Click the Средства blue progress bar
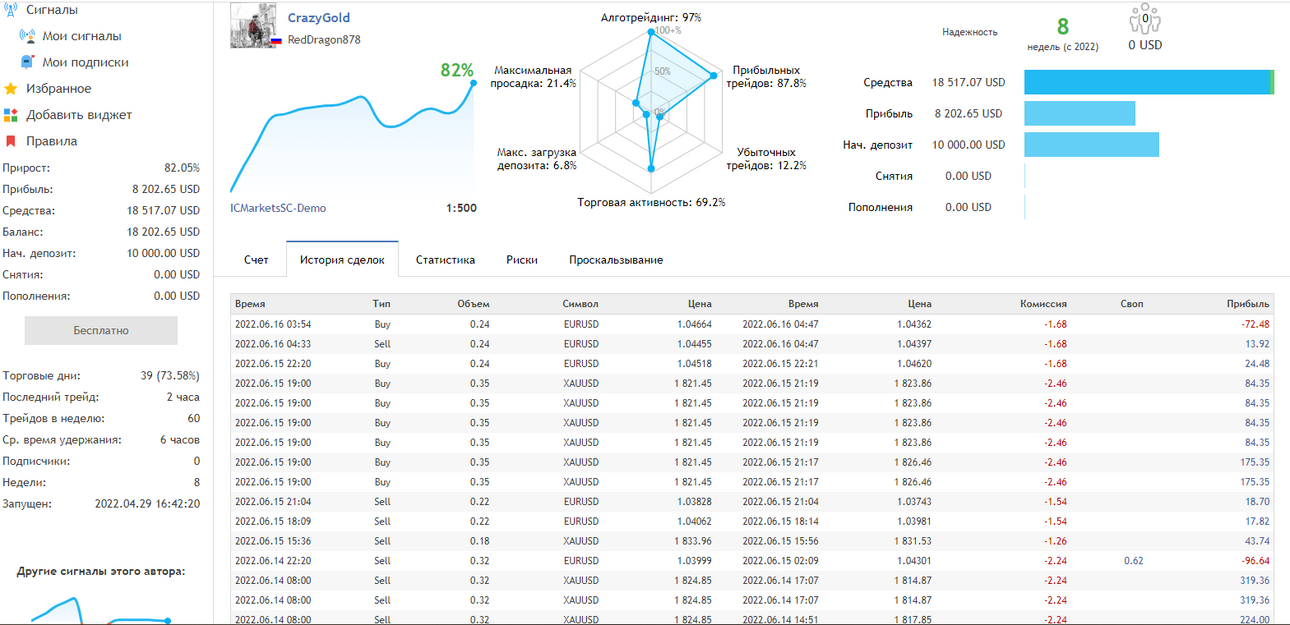 pyautogui.click(x=1149, y=83)
